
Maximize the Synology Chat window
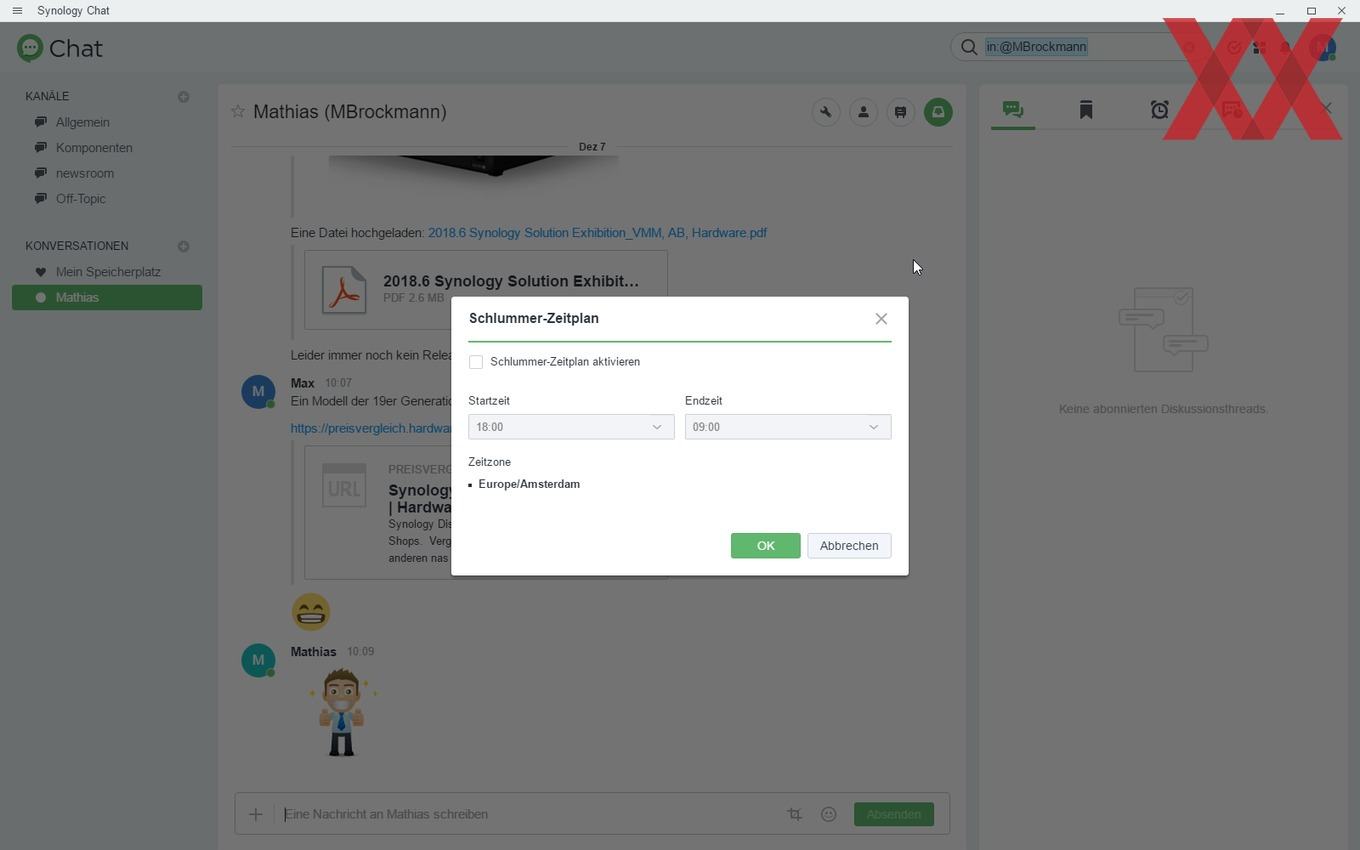click(x=1311, y=11)
